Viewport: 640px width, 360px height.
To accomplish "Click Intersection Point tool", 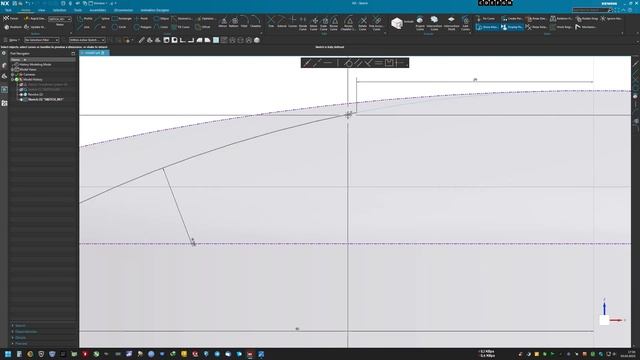I will (x=451, y=23).
